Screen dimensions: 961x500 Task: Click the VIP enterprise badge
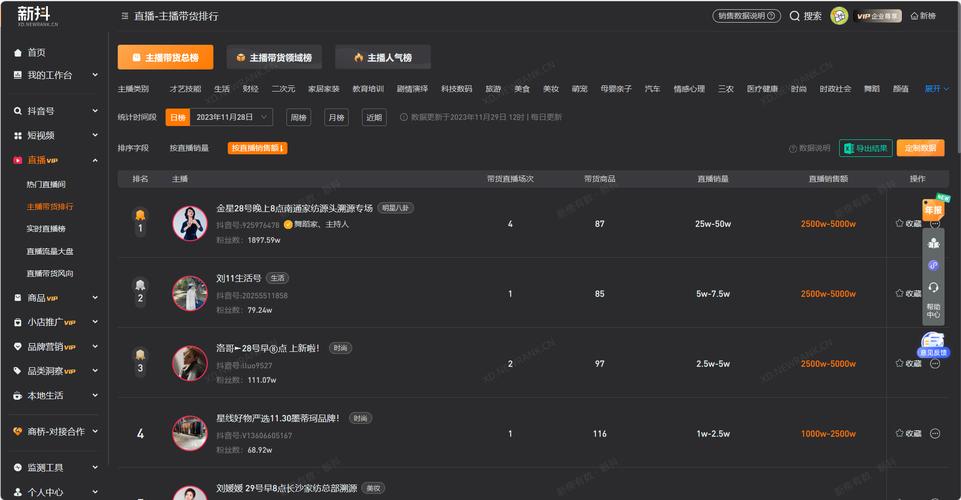pos(878,16)
